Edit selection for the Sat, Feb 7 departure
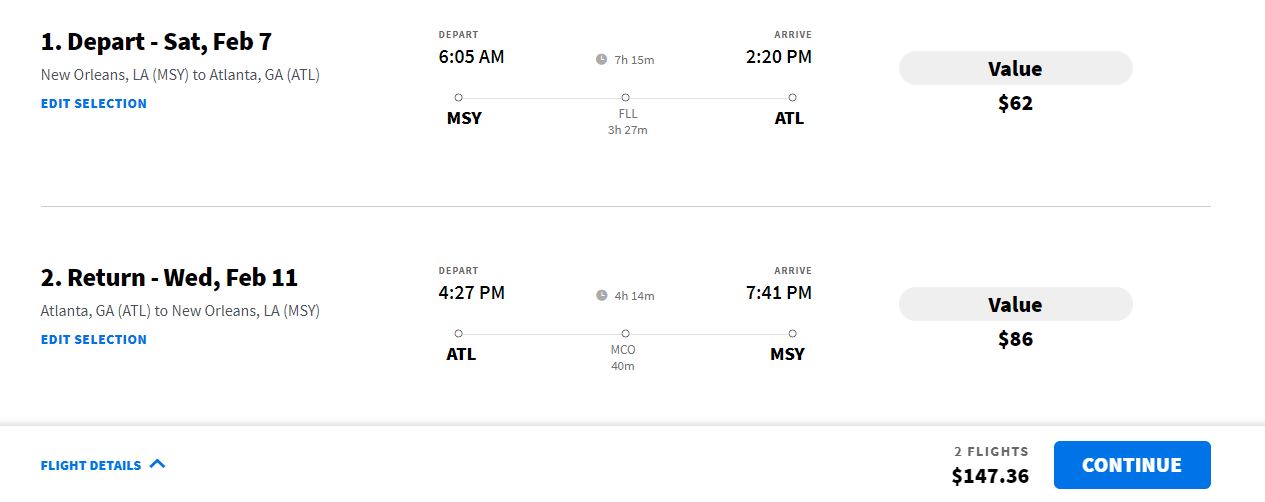 [x=94, y=103]
